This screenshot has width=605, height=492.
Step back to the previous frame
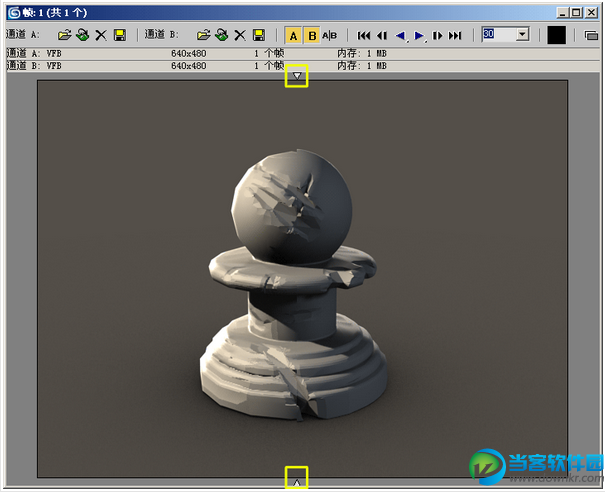(382, 36)
